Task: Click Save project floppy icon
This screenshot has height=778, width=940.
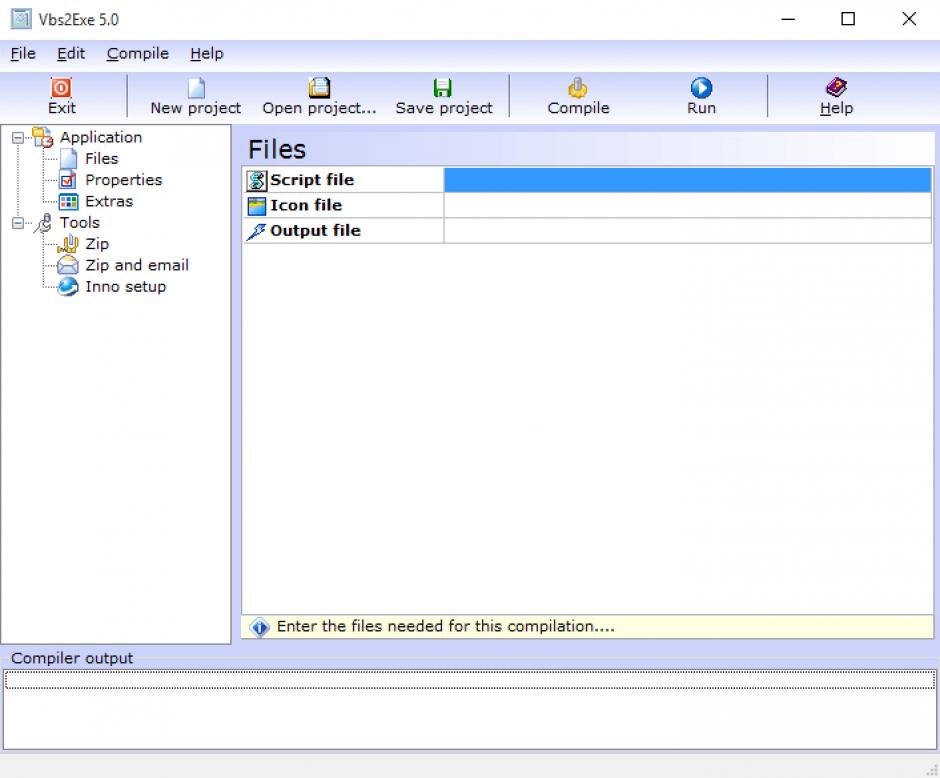Action: tap(443, 88)
